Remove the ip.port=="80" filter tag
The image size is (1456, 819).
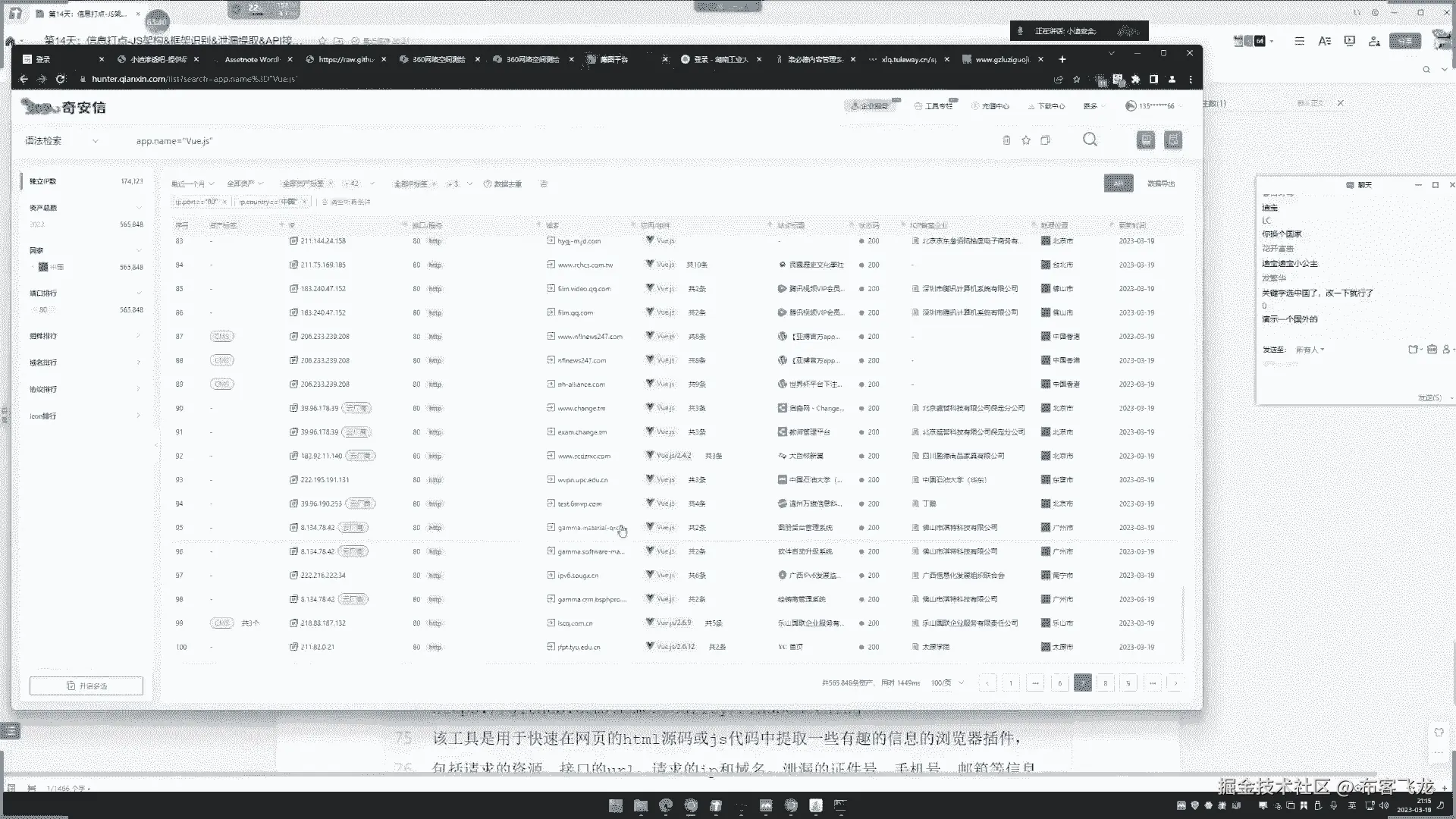pyautogui.click(x=224, y=202)
